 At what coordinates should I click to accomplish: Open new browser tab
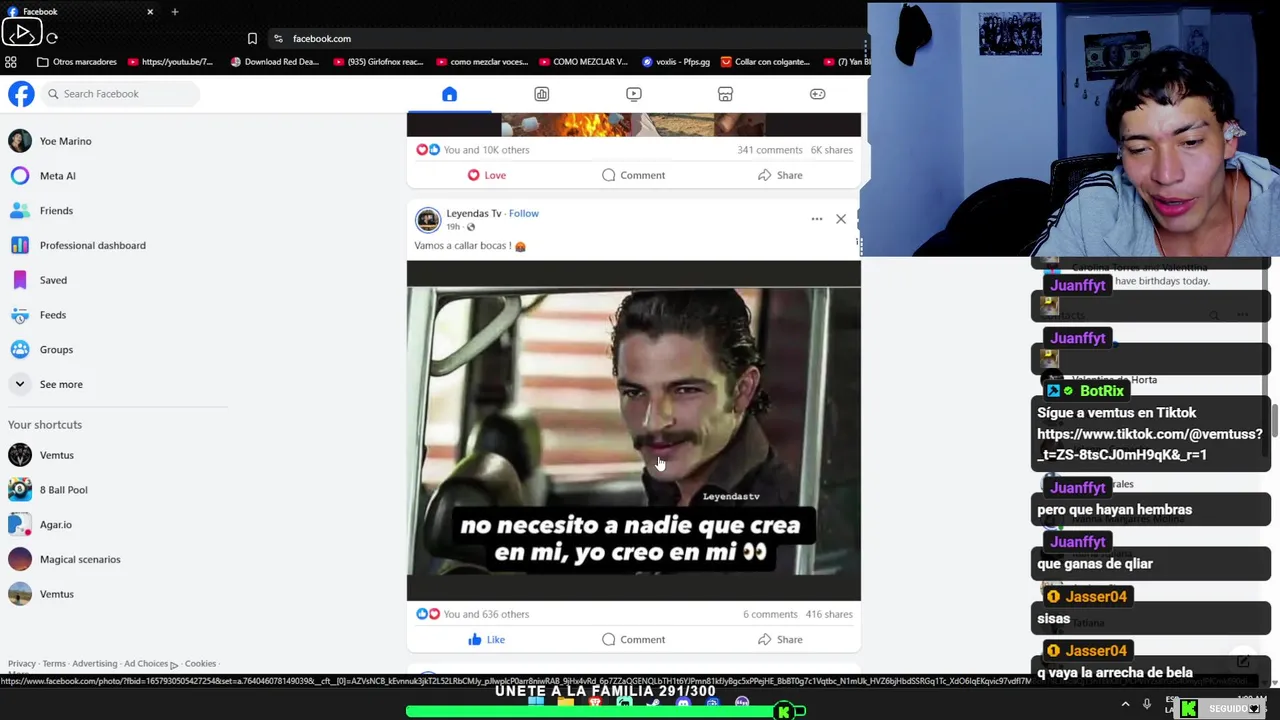174,12
